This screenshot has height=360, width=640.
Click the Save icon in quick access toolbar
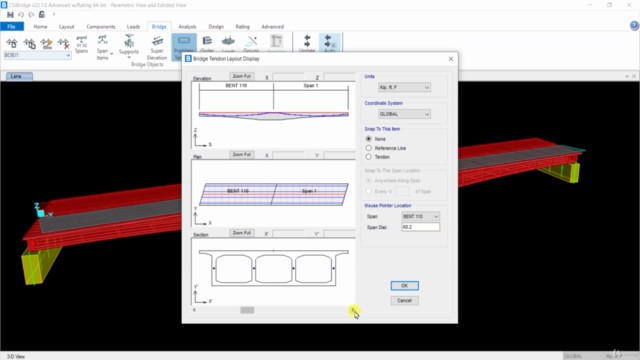pos(10,15)
